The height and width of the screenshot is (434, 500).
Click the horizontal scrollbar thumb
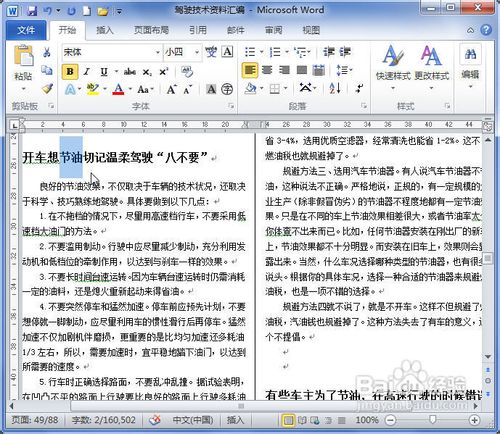pyautogui.click(x=241, y=406)
